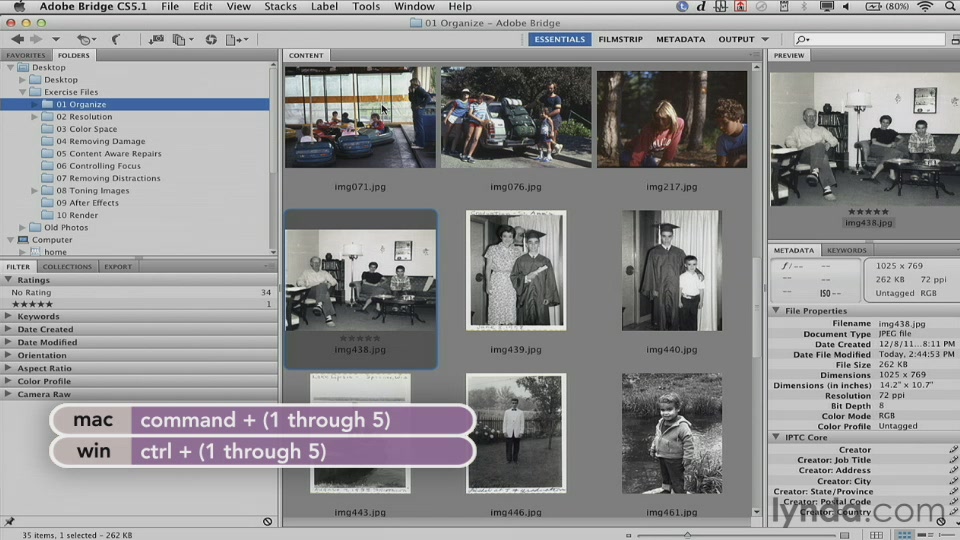This screenshot has width=960, height=540.
Task: Open the Folders tab
Action: click(73, 55)
